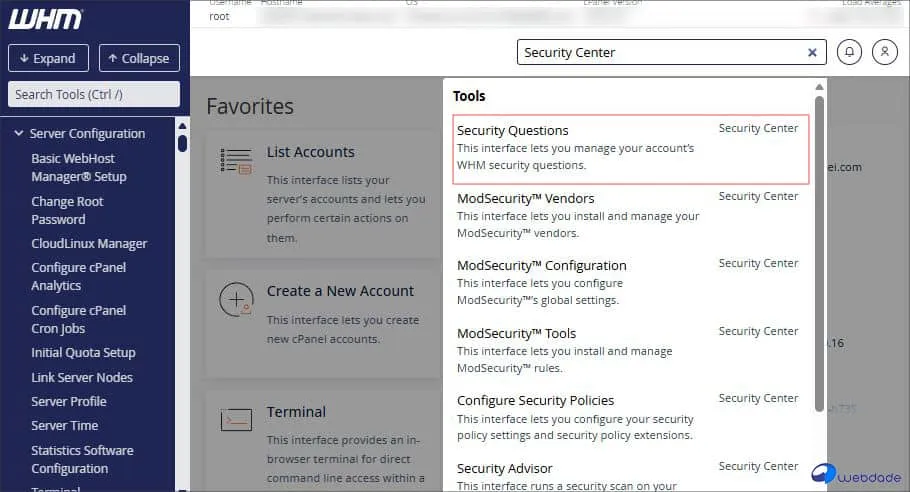Select Security Questions search result
The width and height of the screenshot is (910, 492).
point(631,150)
